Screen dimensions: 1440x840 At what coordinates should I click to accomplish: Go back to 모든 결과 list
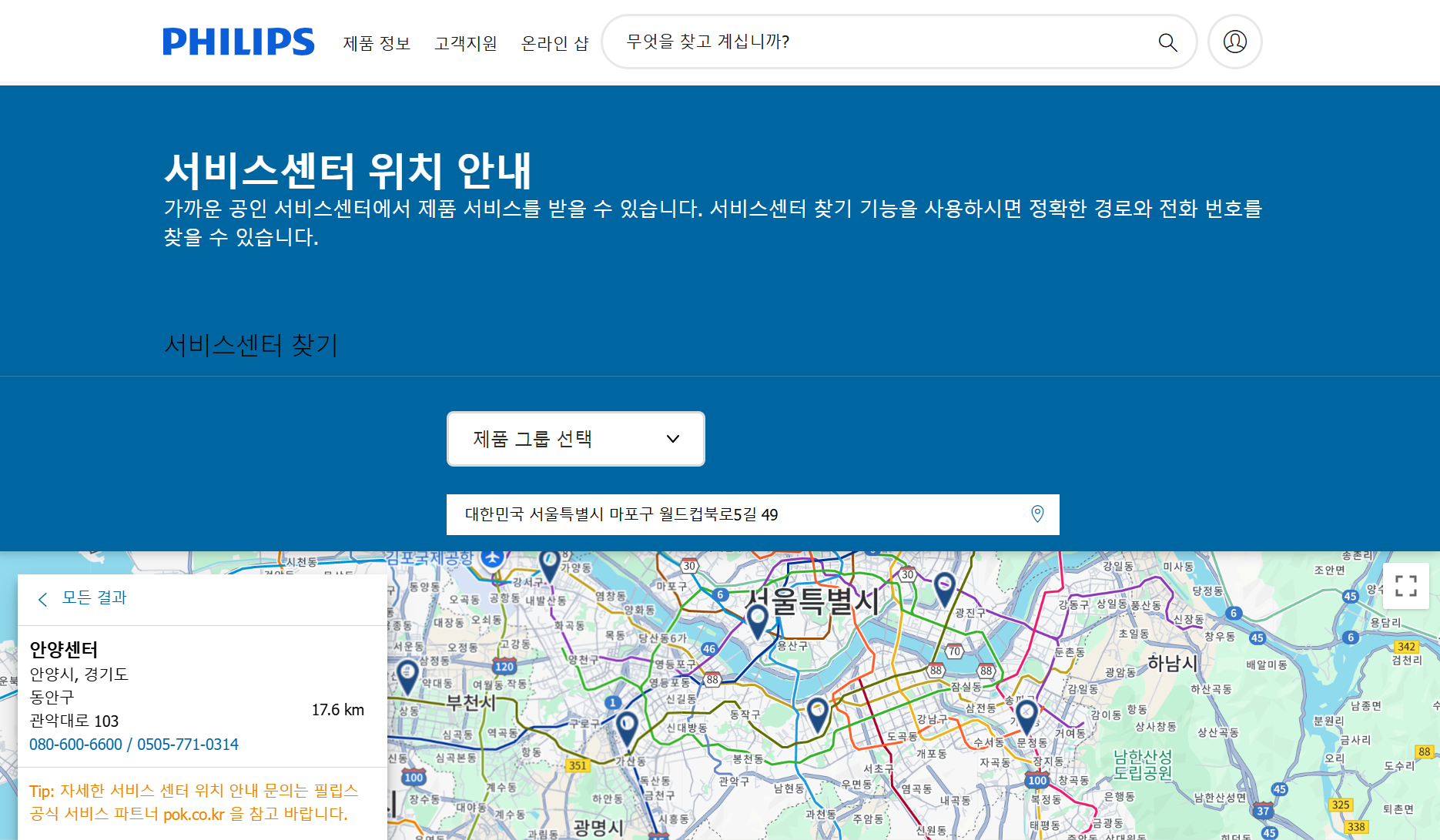coord(94,597)
